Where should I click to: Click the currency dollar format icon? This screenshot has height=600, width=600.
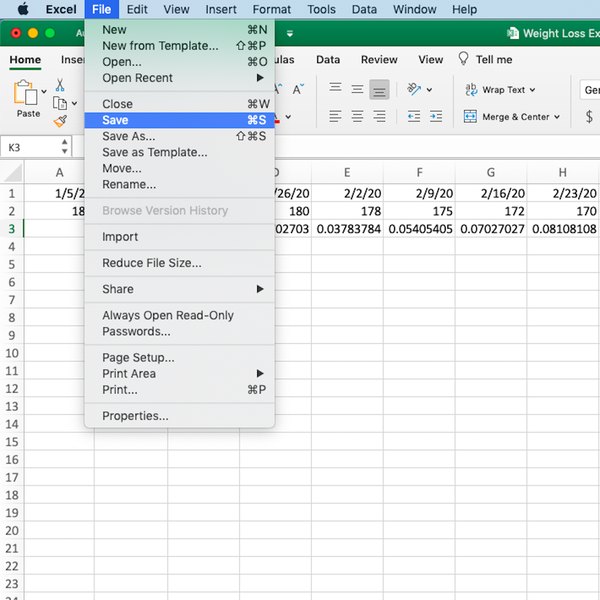(x=589, y=116)
